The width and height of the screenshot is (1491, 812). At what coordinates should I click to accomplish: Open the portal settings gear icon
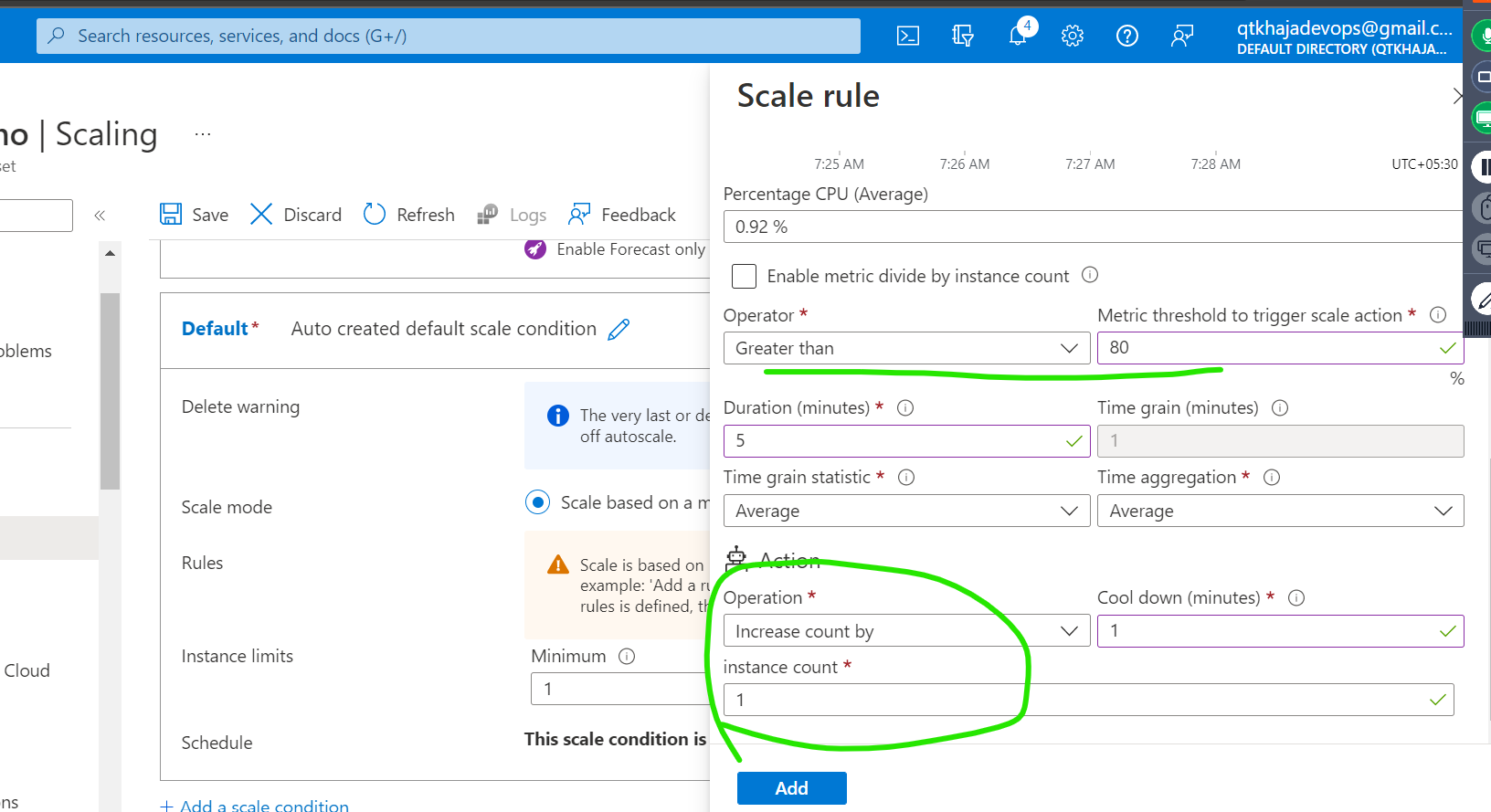tap(1073, 36)
